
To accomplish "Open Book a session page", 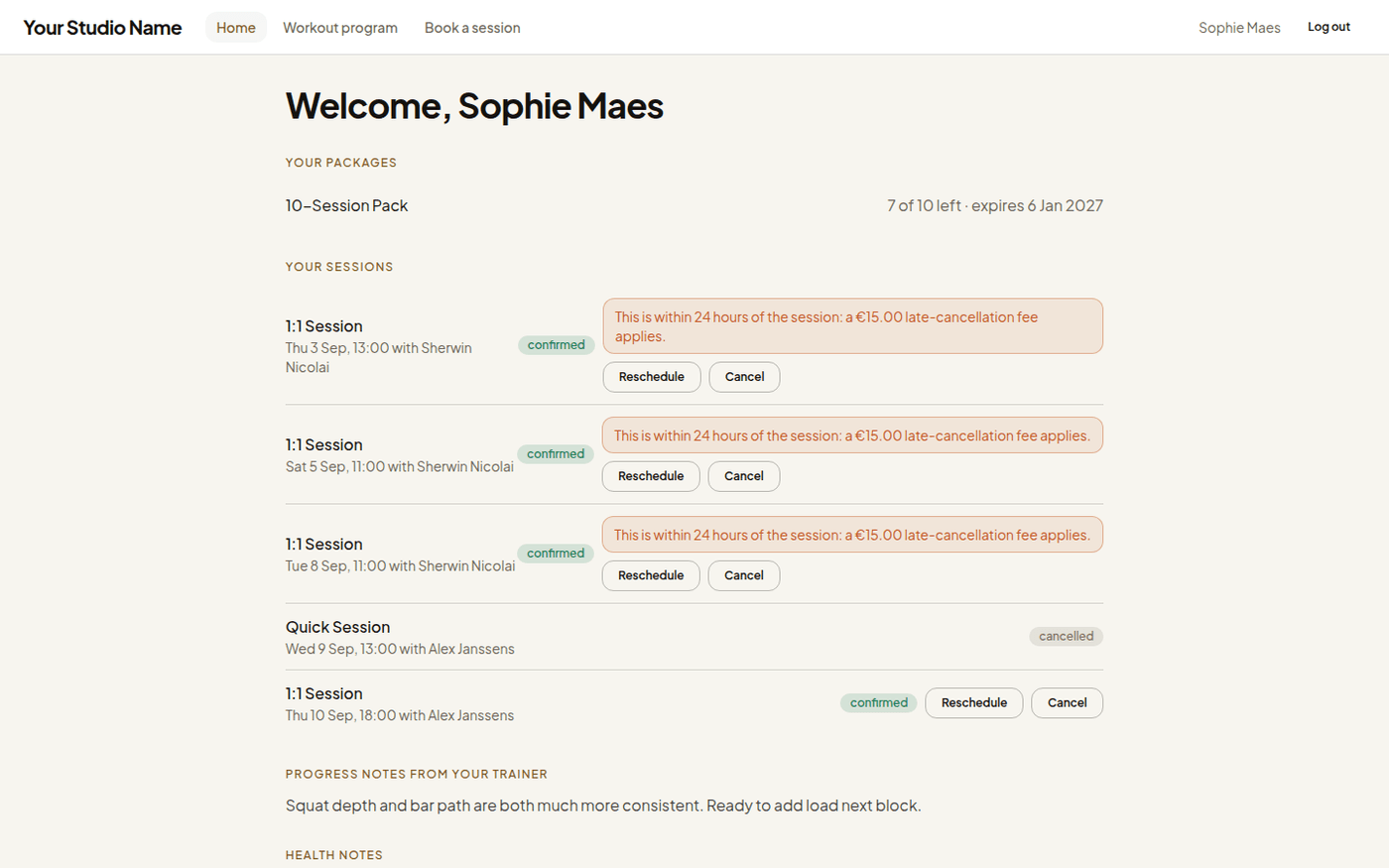I will tap(472, 28).
